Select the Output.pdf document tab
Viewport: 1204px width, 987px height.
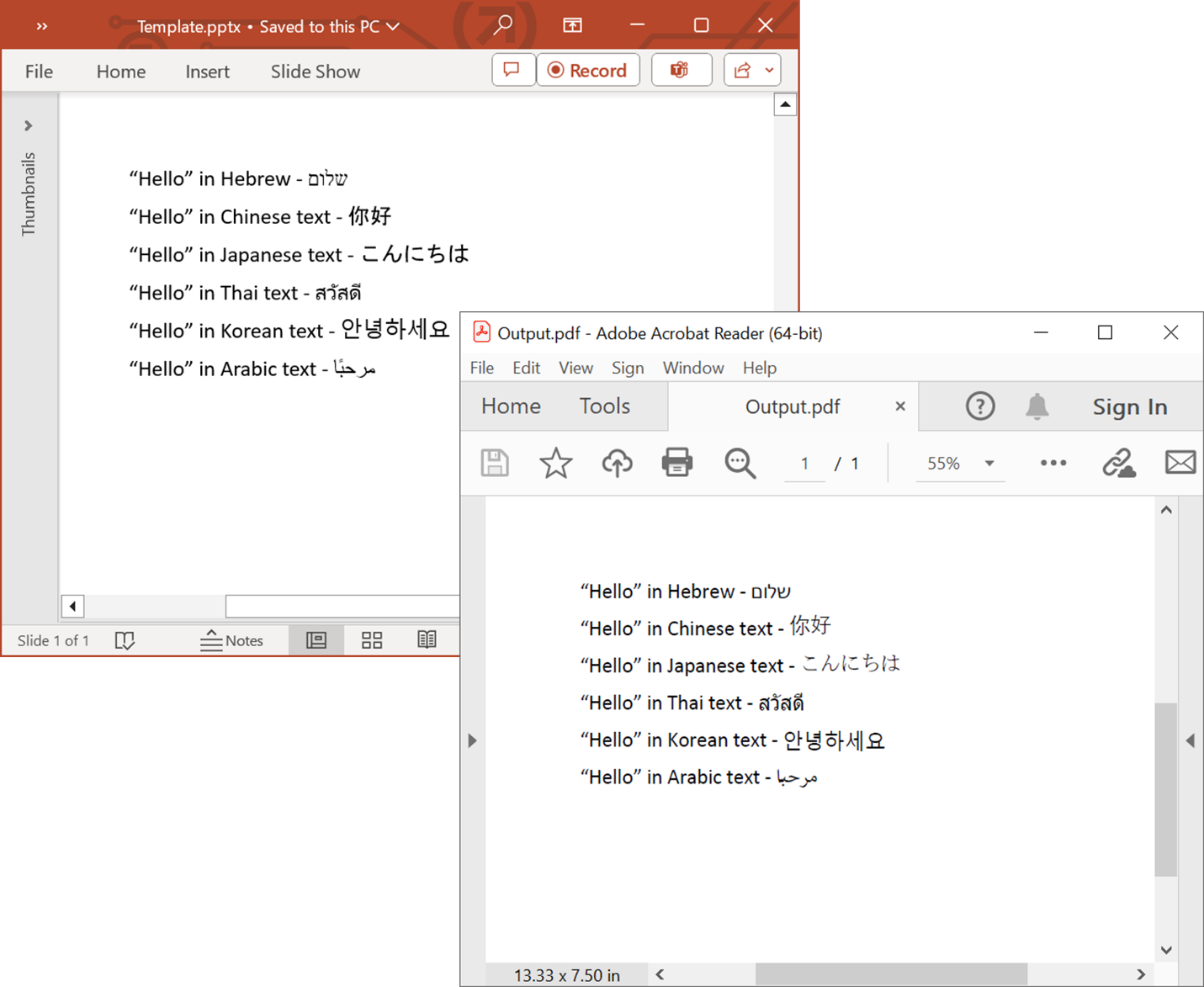coord(793,406)
